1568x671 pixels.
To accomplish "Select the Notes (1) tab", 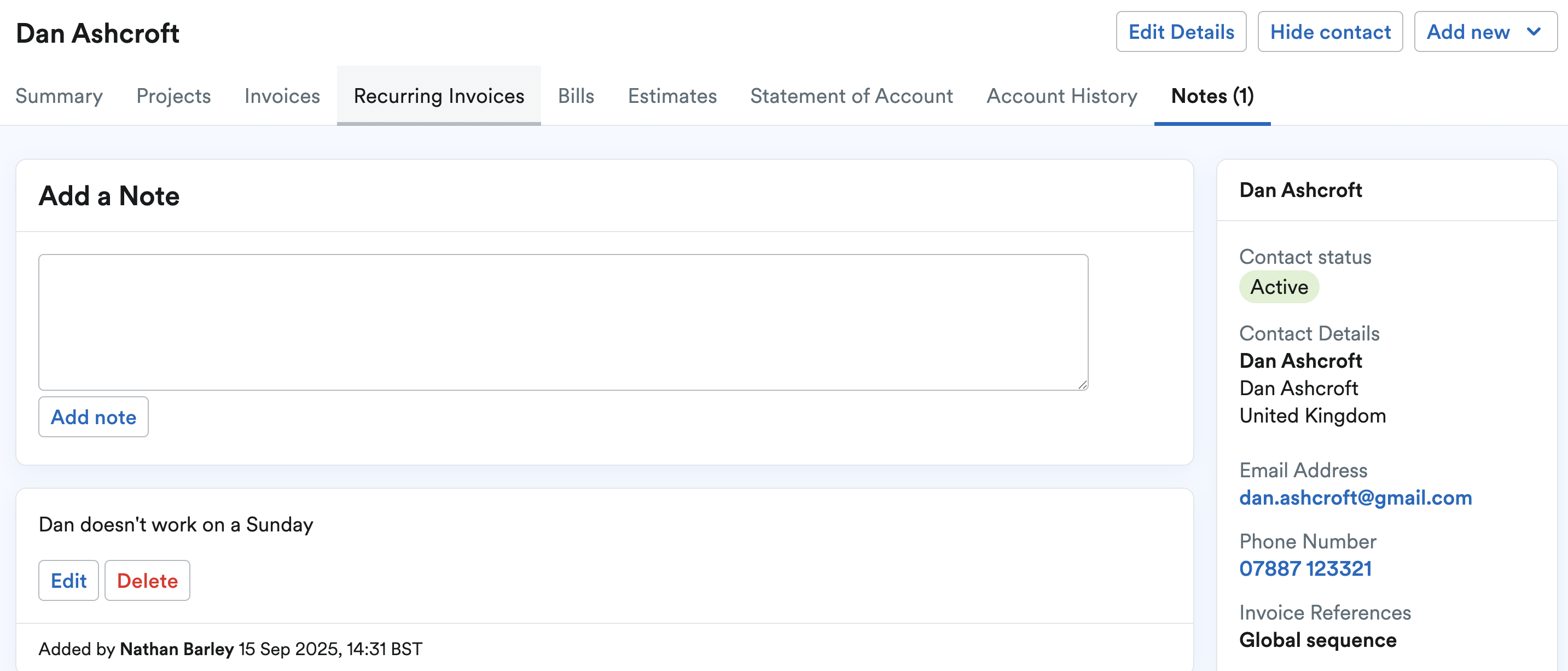I will click(x=1212, y=96).
